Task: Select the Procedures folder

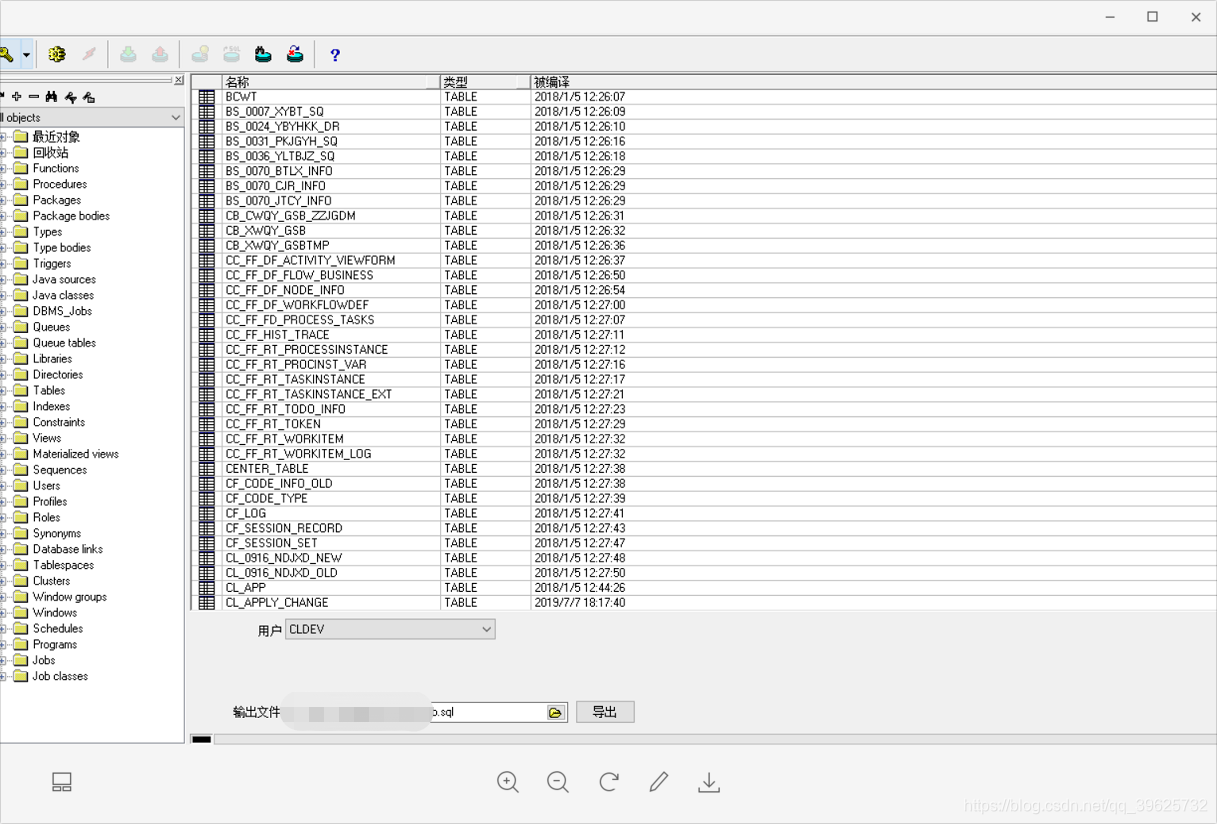Action: pos(60,184)
